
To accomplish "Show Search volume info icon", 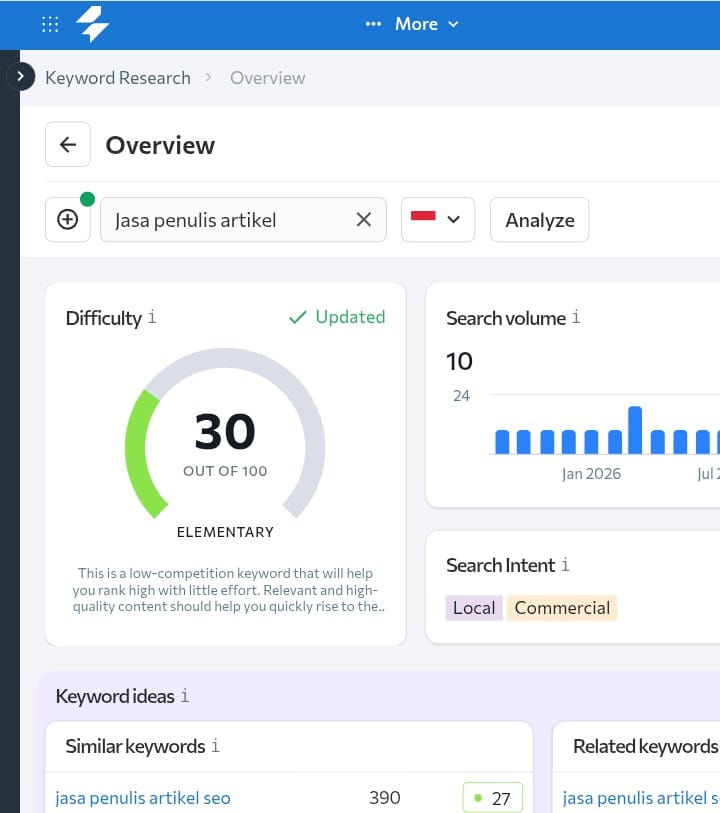I will point(576,317).
